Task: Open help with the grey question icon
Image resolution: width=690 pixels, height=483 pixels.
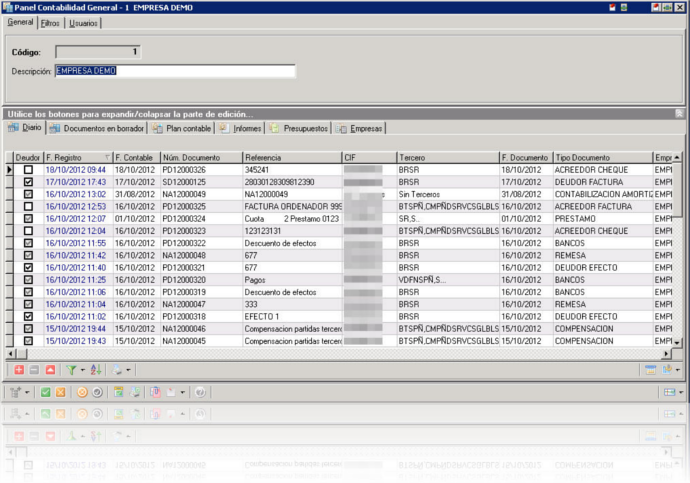Action: [x=200, y=392]
